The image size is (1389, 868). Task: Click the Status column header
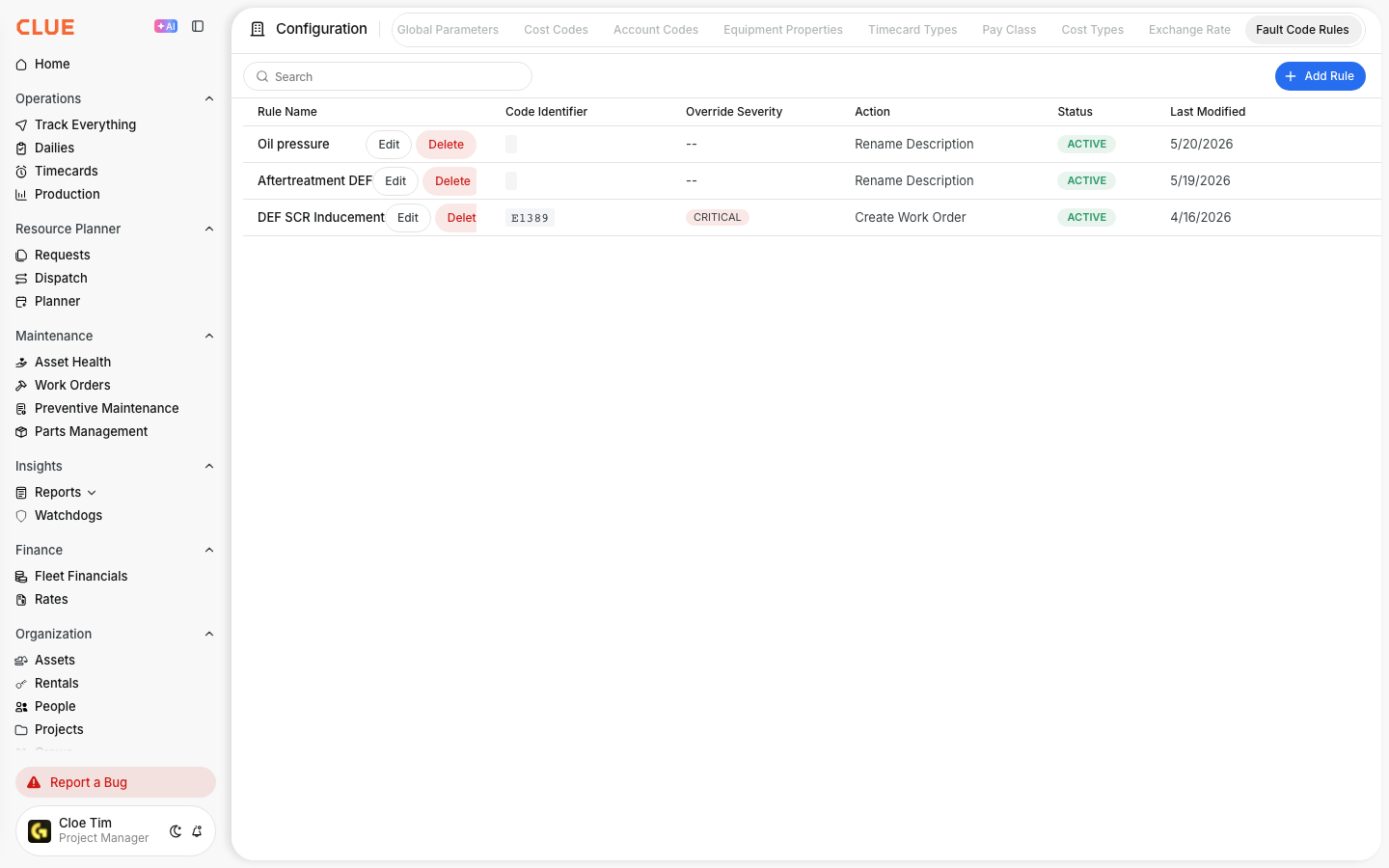(x=1075, y=112)
